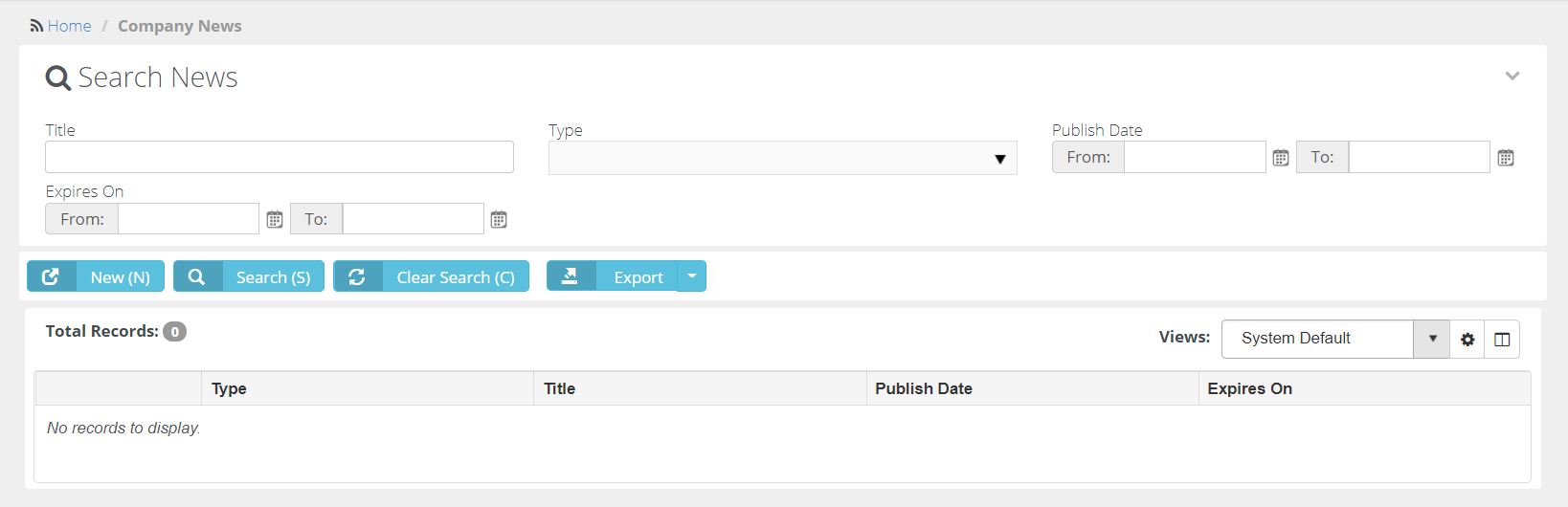Screen dimensions: 1568x507
Task: Click the RSS feed icon beside Home
Action: click(36, 26)
